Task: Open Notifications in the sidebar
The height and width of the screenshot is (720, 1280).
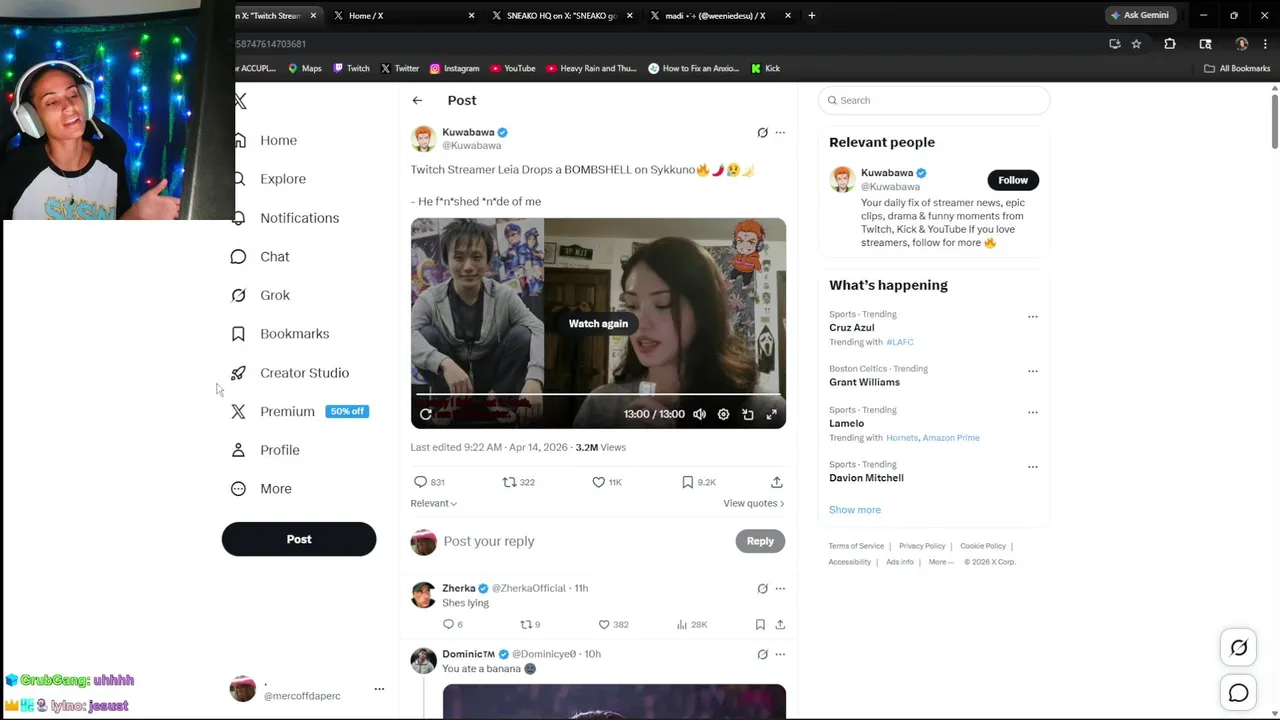Action: (x=299, y=218)
